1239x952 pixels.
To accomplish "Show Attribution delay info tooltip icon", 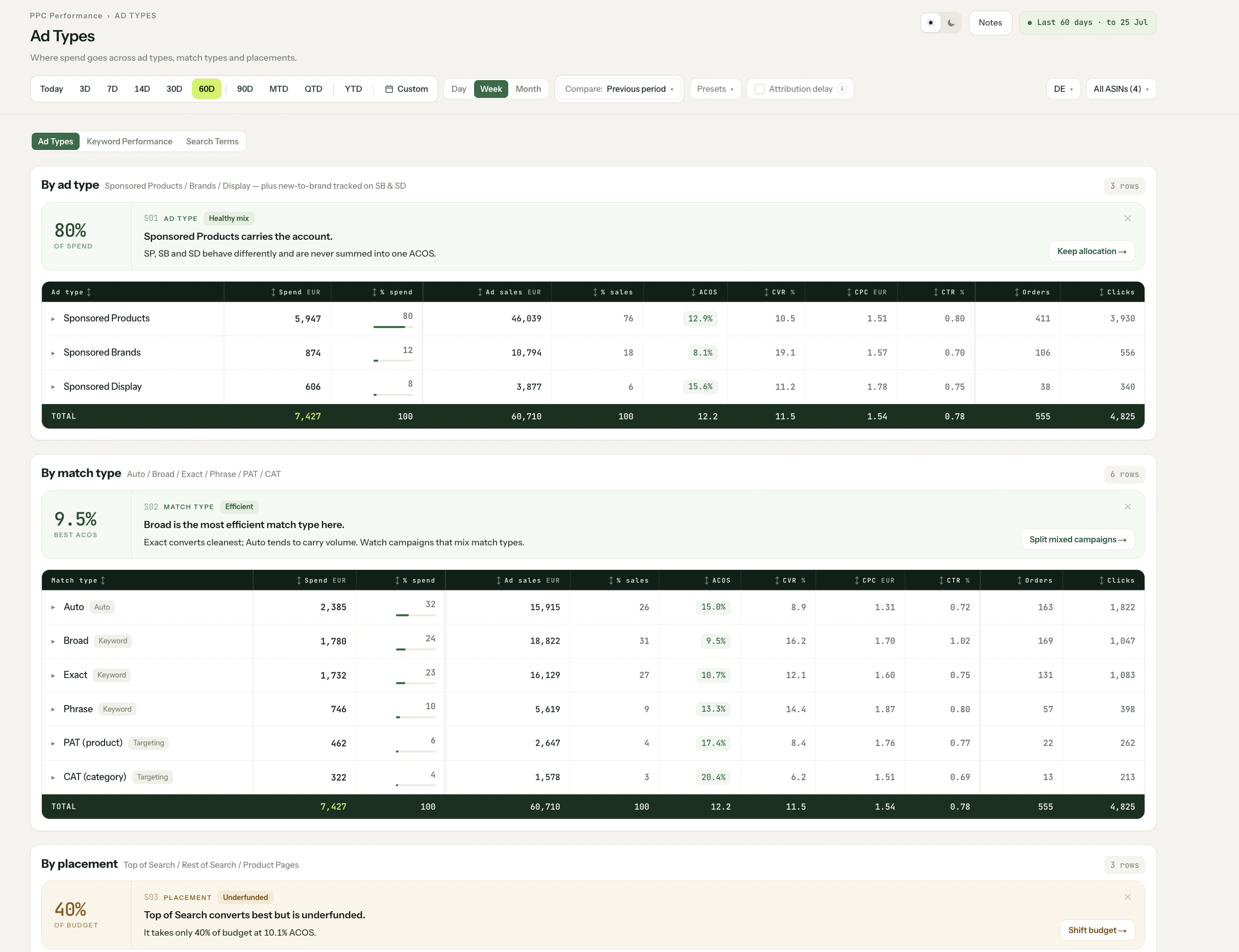I will [842, 89].
